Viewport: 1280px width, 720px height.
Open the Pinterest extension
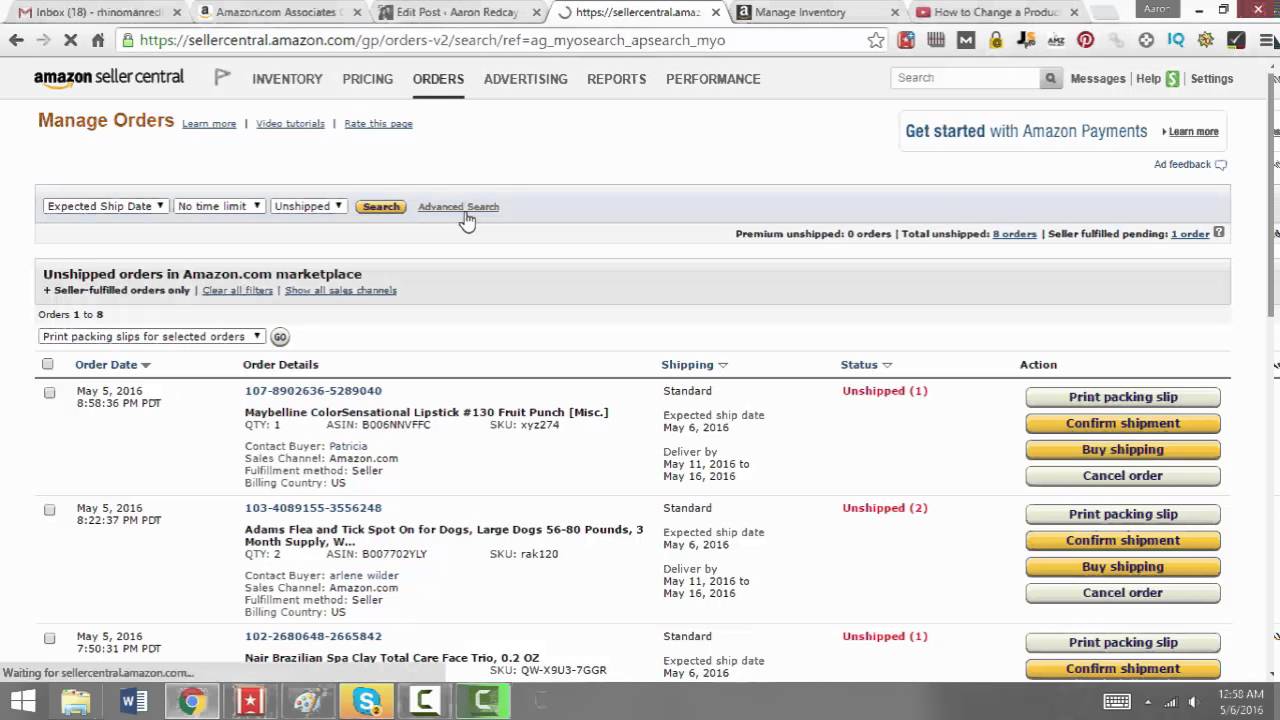[x=1086, y=40]
